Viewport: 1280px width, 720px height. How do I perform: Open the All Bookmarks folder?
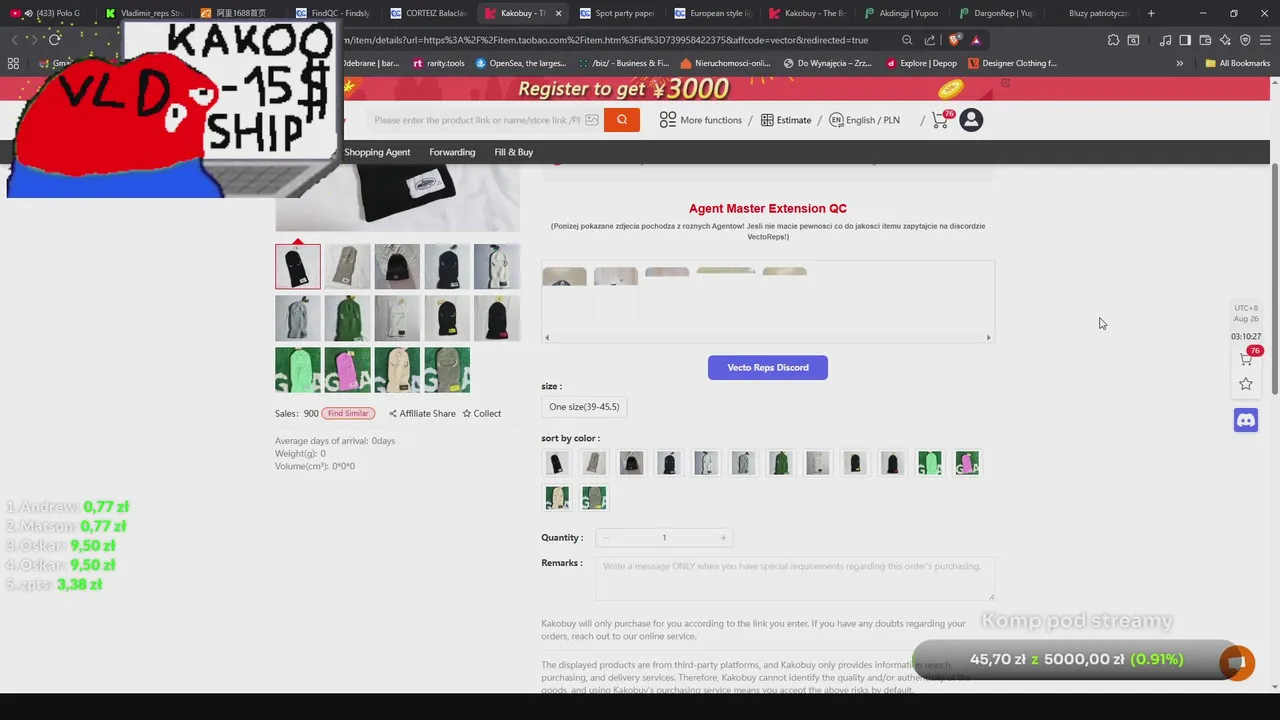click(x=1237, y=63)
